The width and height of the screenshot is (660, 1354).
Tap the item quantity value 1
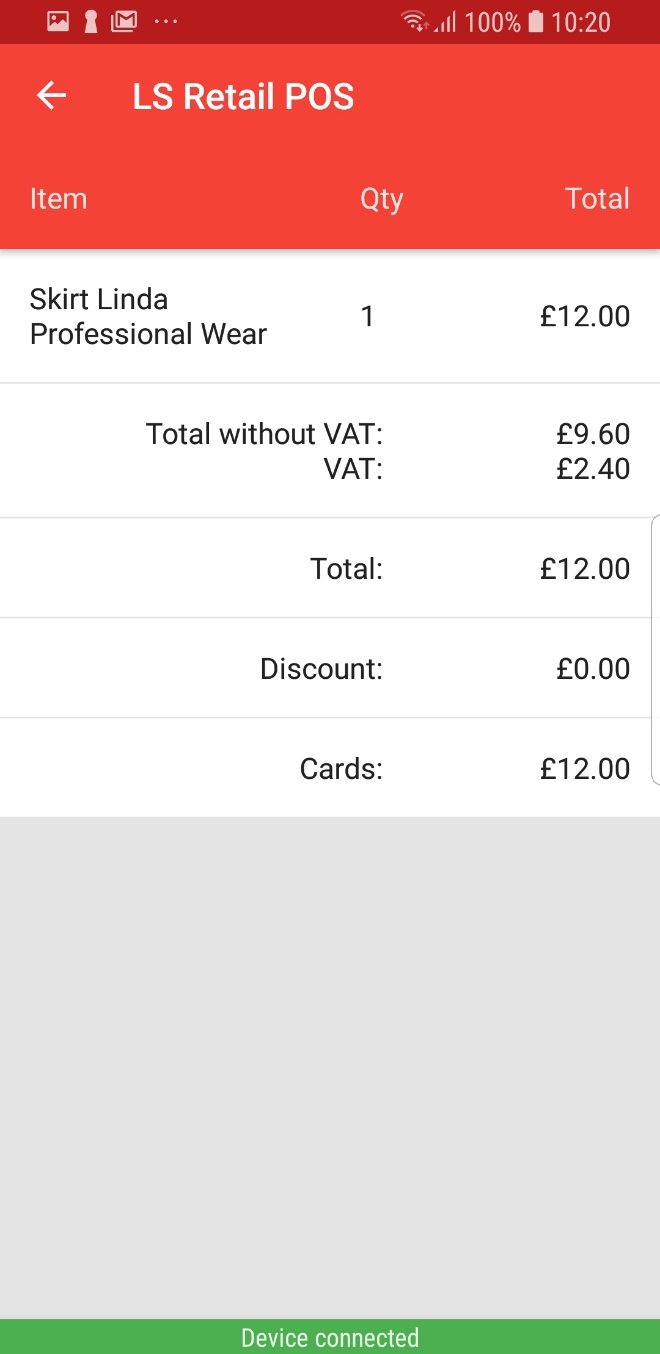367,316
